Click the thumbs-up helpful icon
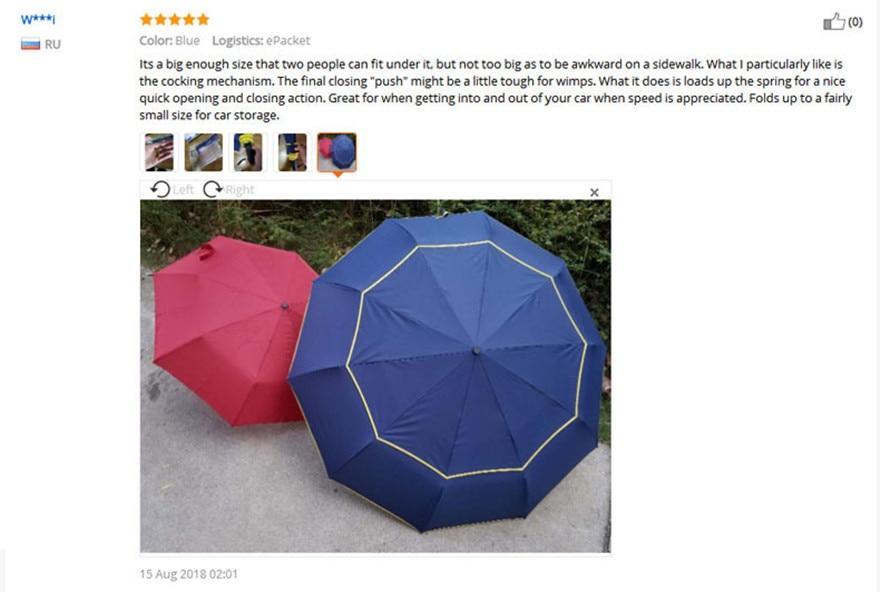This screenshot has width=880, height=592. click(834, 22)
